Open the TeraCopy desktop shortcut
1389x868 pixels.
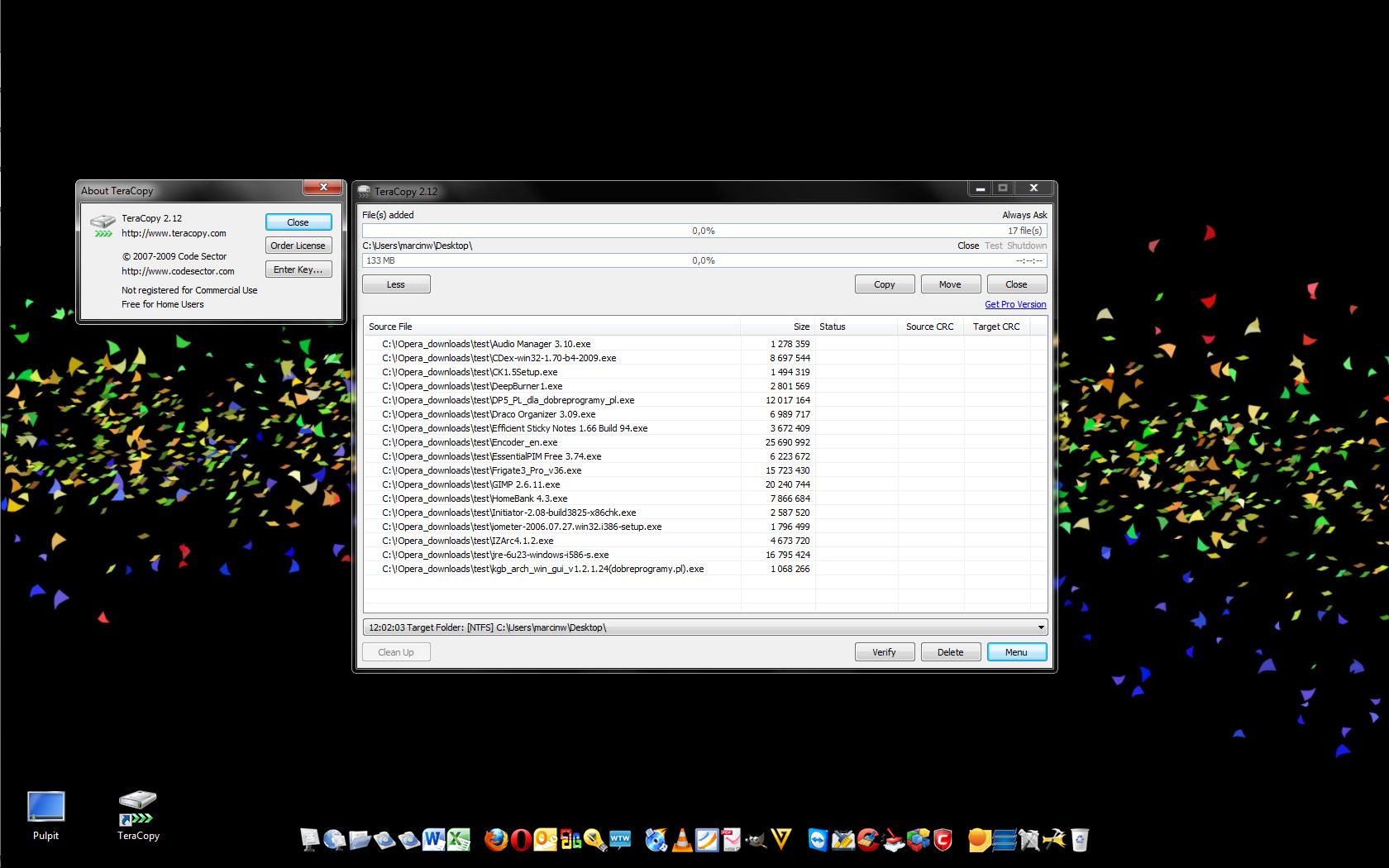click(x=138, y=816)
